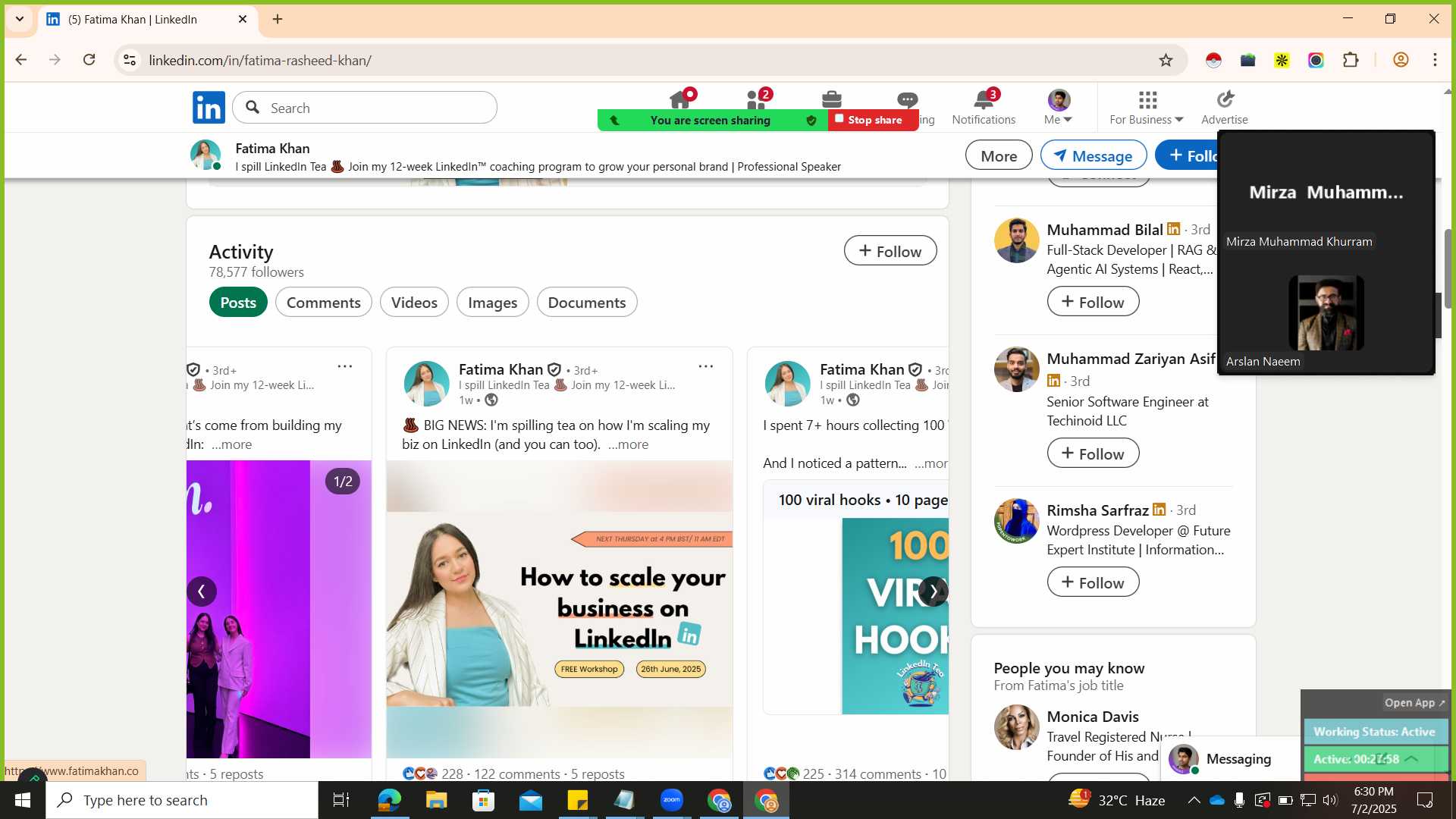Follow Muhammad Bilal
The height and width of the screenshot is (819, 1456).
[x=1093, y=302]
